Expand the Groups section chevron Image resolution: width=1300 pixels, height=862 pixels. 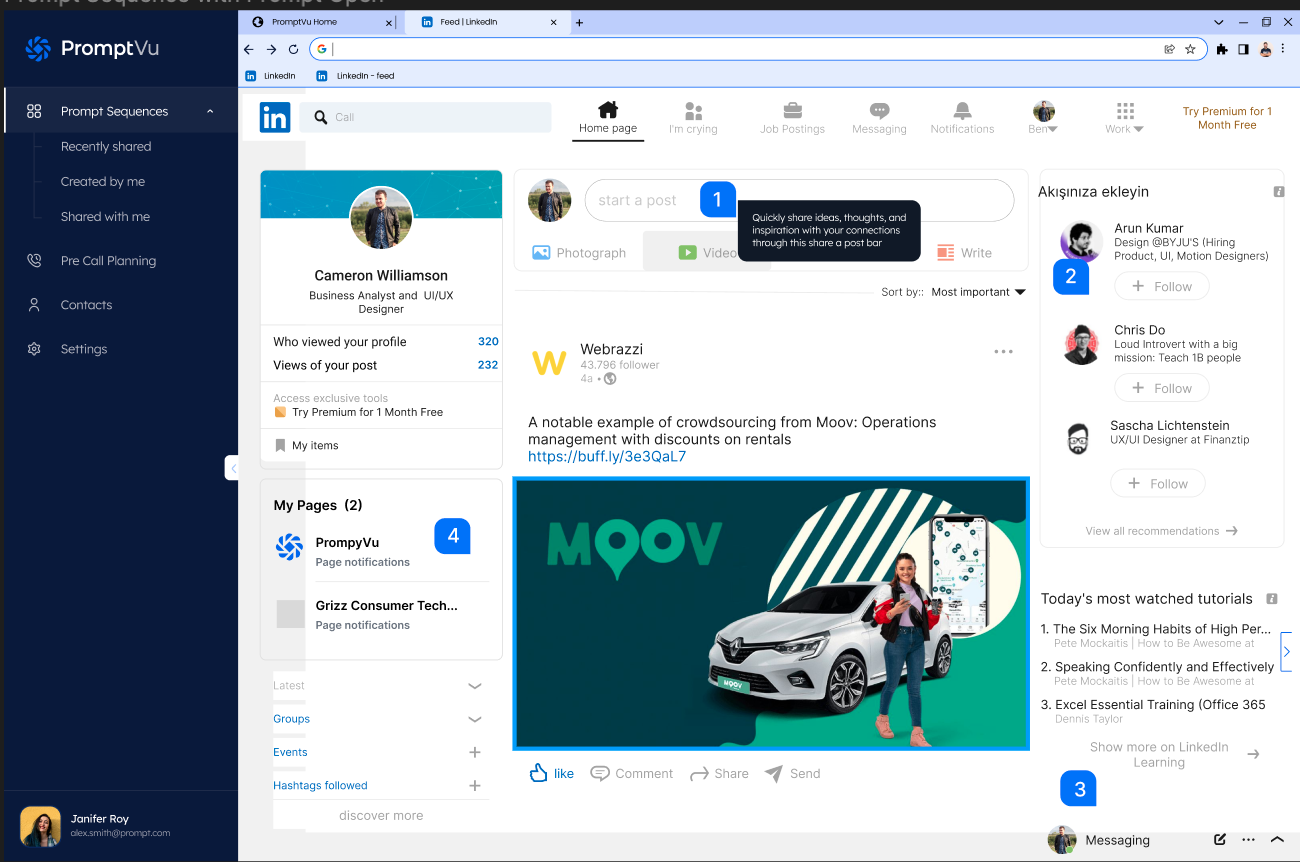click(475, 719)
